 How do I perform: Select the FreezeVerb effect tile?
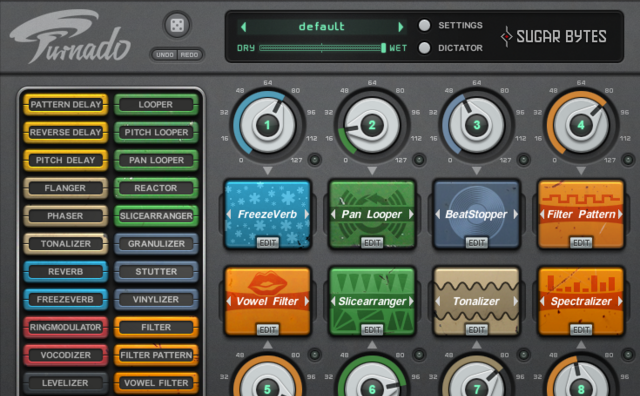click(268, 214)
